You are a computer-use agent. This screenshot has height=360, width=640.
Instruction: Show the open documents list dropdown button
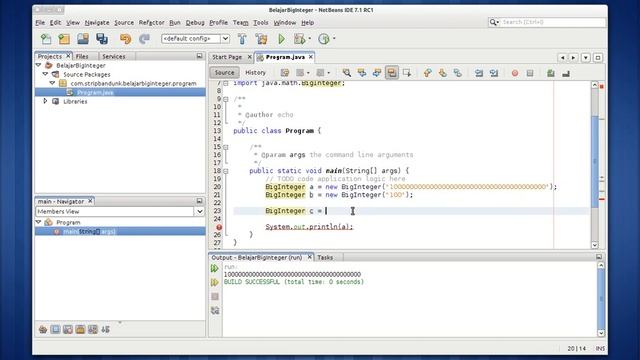point(586,58)
